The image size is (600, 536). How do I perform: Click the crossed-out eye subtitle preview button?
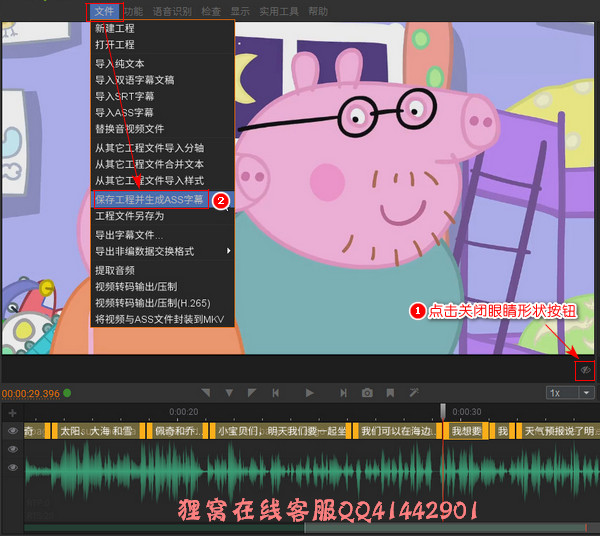click(x=585, y=370)
